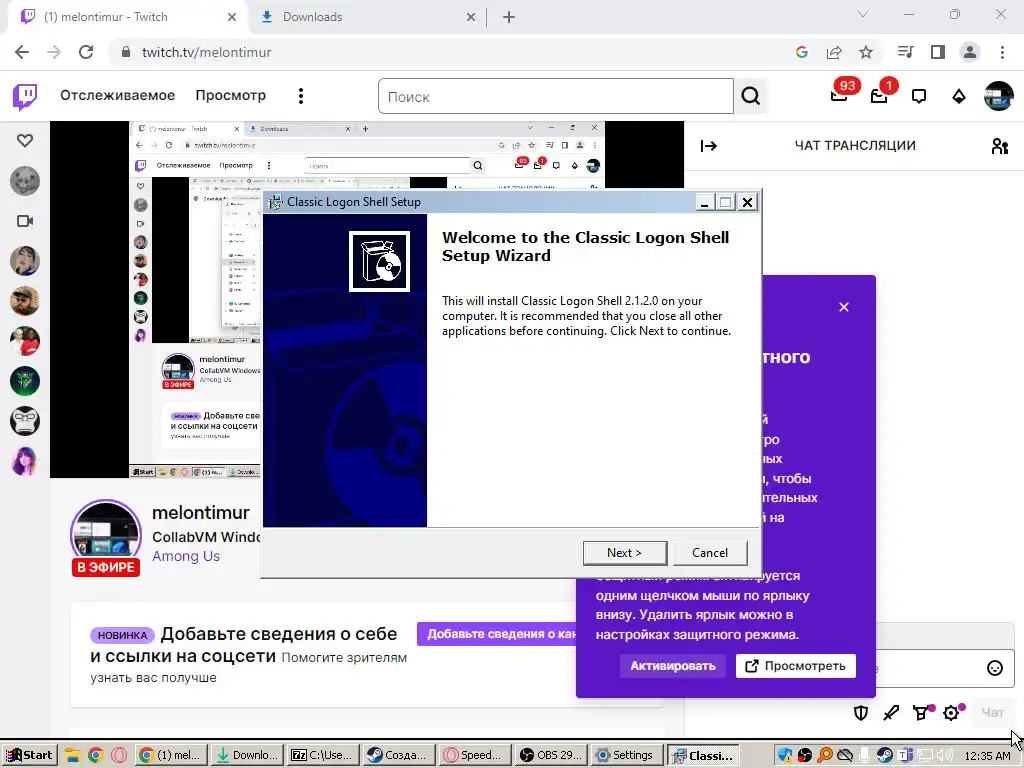Open the gray cat avatar channel in sidebar
The height and width of the screenshot is (768, 1024).
tap(25, 181)
